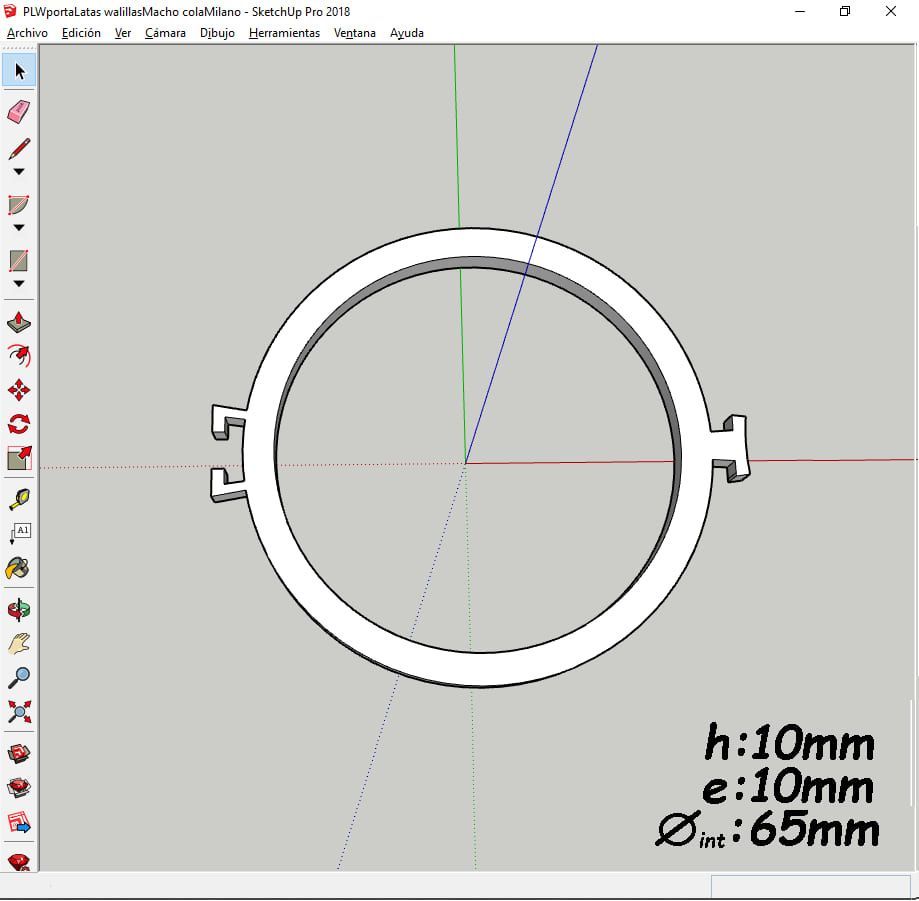Activate the Push/Pull tool
919x901 pixels.
(x=19, y=323)
